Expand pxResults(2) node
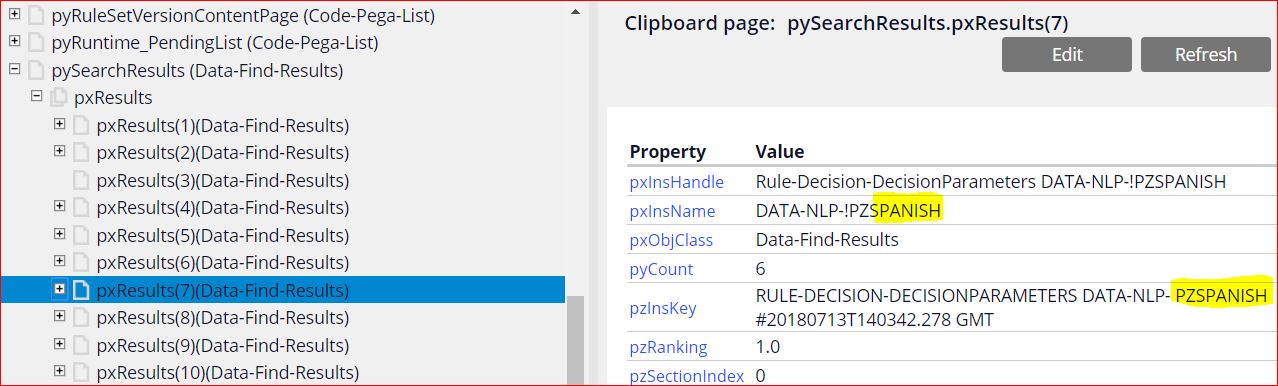The height and width of the screenshot is (386, 1278). coord(59,152)
